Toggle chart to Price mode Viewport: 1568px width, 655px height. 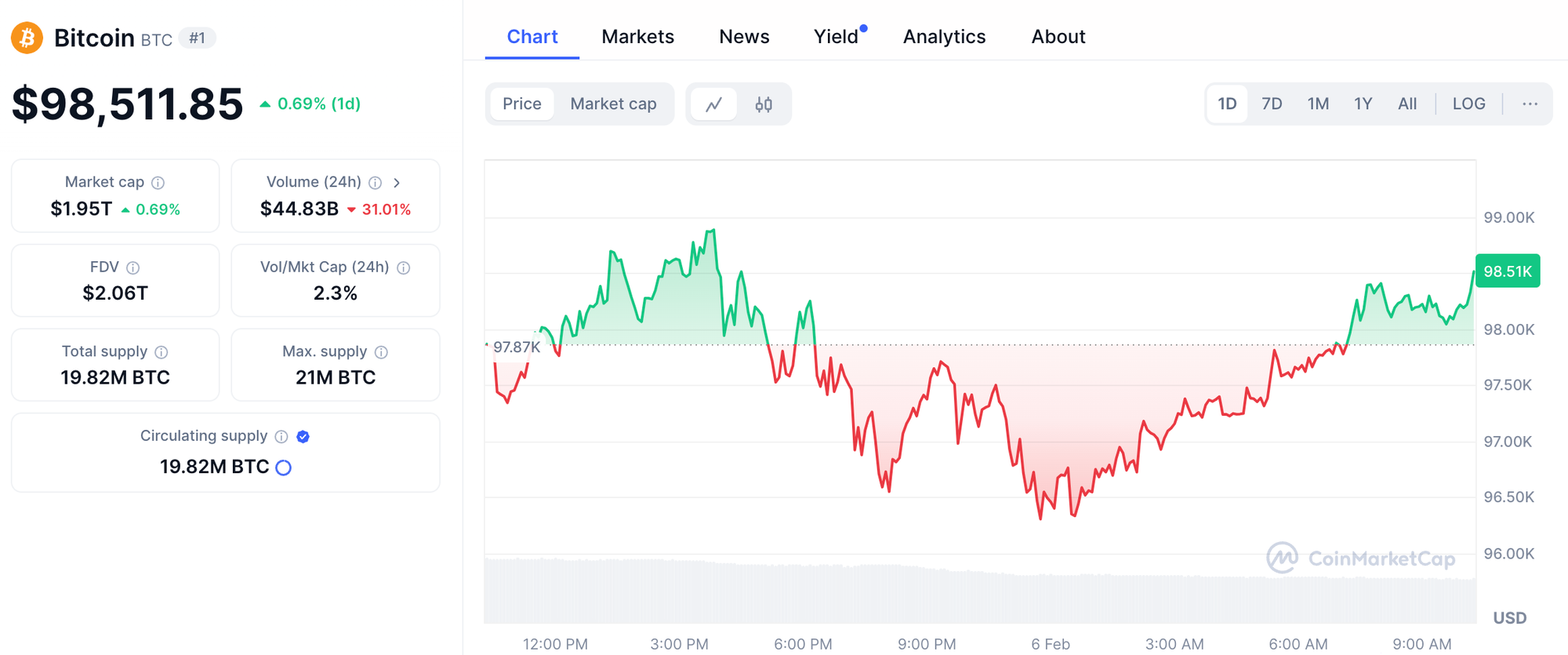521,104
